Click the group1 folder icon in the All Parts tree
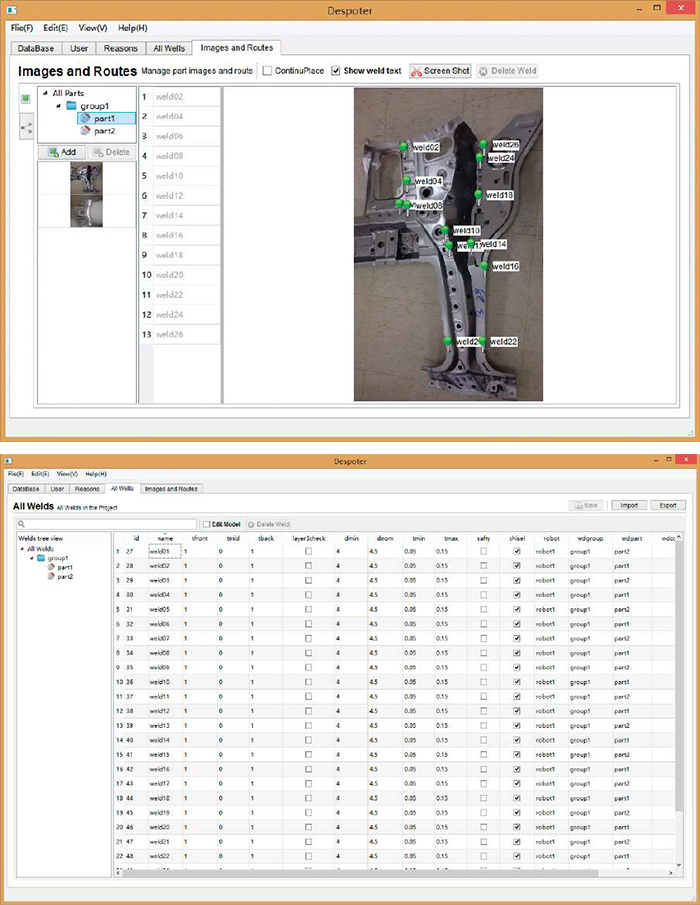Viewport: 700px width, 905px height. [x=72, y=106]
